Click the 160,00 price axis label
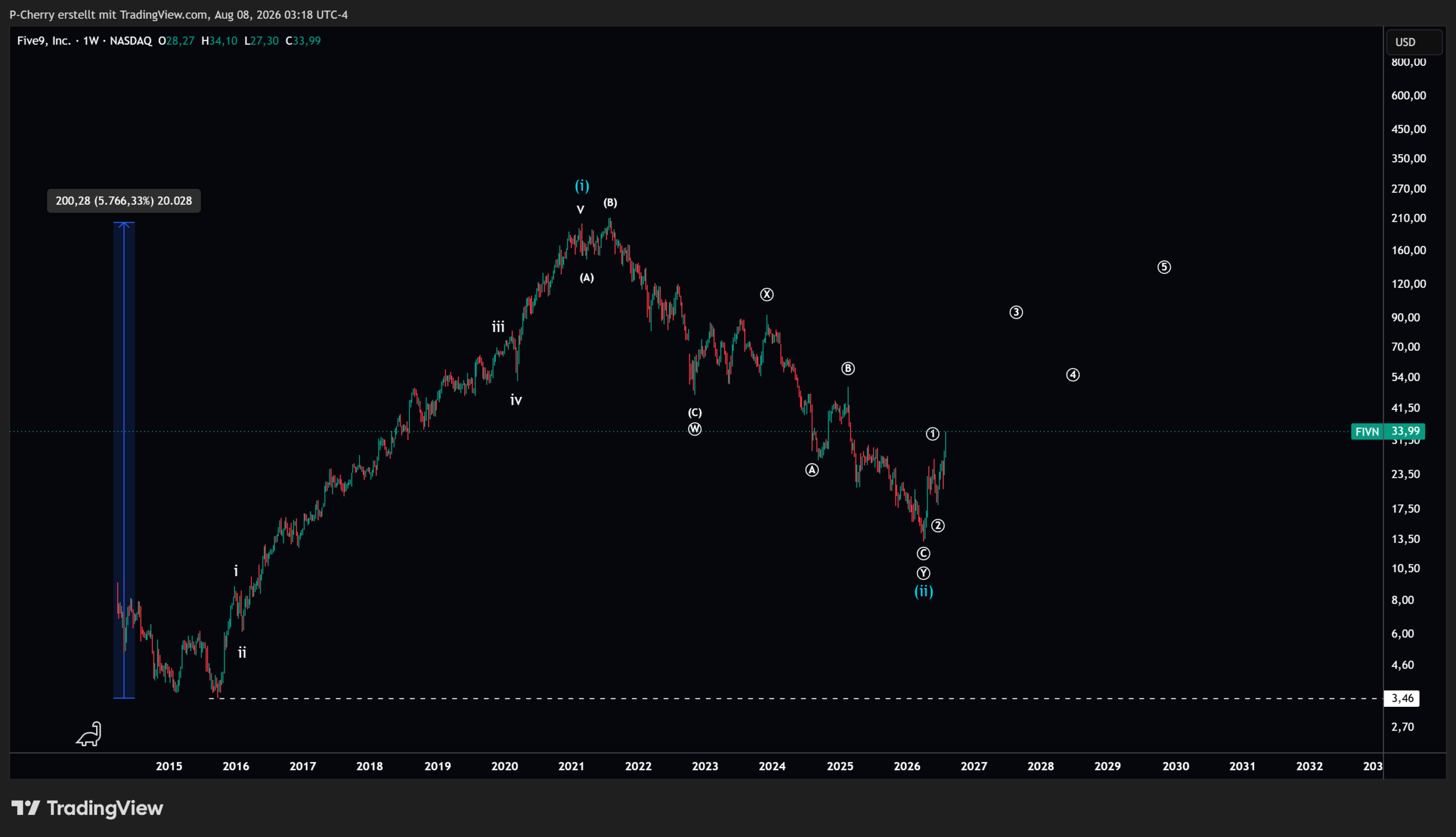 pos(1408,250)
